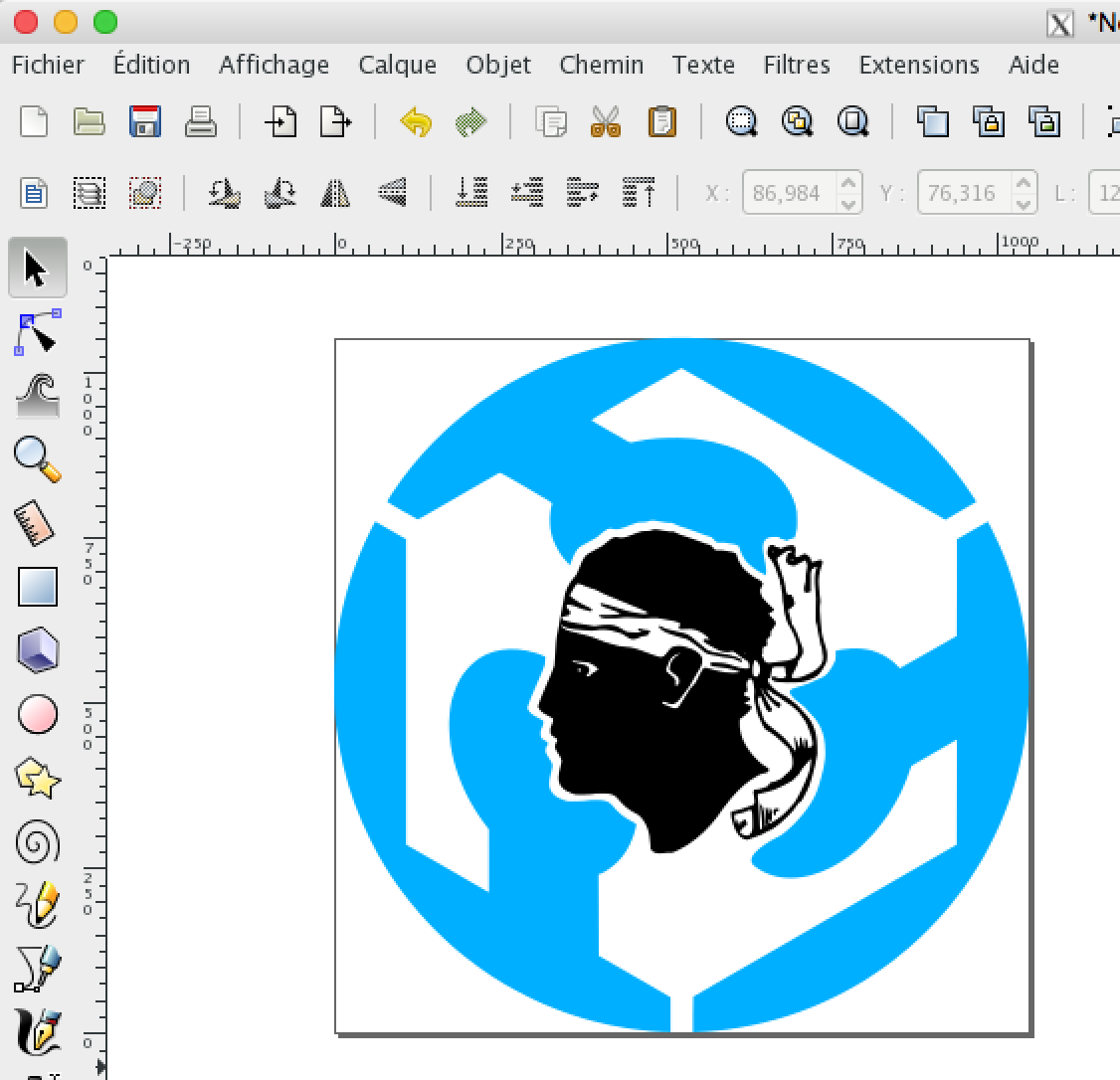The width and height of the screenshot is (1120, 1080).
Task: Click the Import icon
Action: (280, 121)
